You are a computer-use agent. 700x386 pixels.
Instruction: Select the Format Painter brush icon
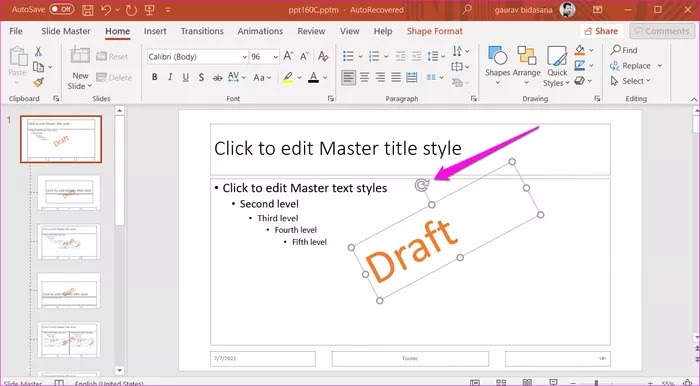coord(38,82)
